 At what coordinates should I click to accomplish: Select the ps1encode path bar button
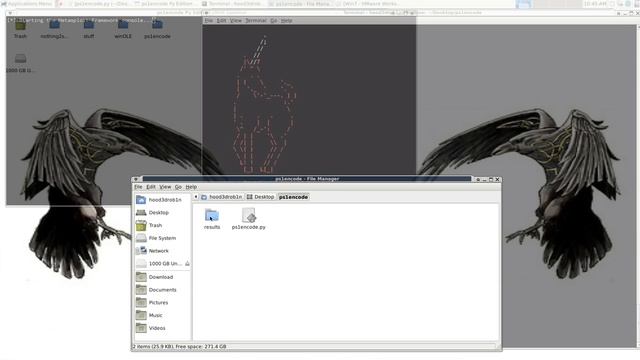point(293,197)
